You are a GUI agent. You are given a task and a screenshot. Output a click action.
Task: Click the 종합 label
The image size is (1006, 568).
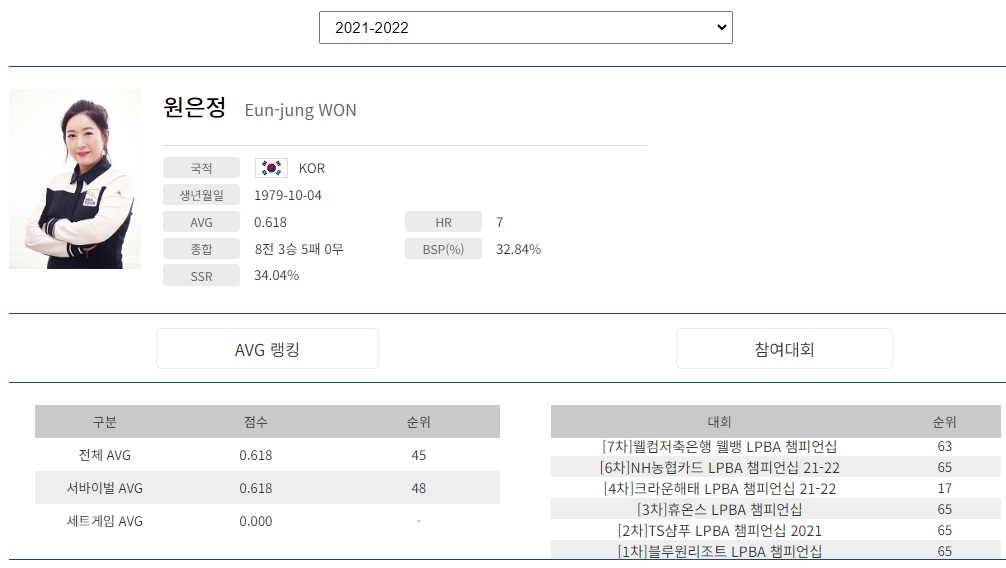pos(201,249)
